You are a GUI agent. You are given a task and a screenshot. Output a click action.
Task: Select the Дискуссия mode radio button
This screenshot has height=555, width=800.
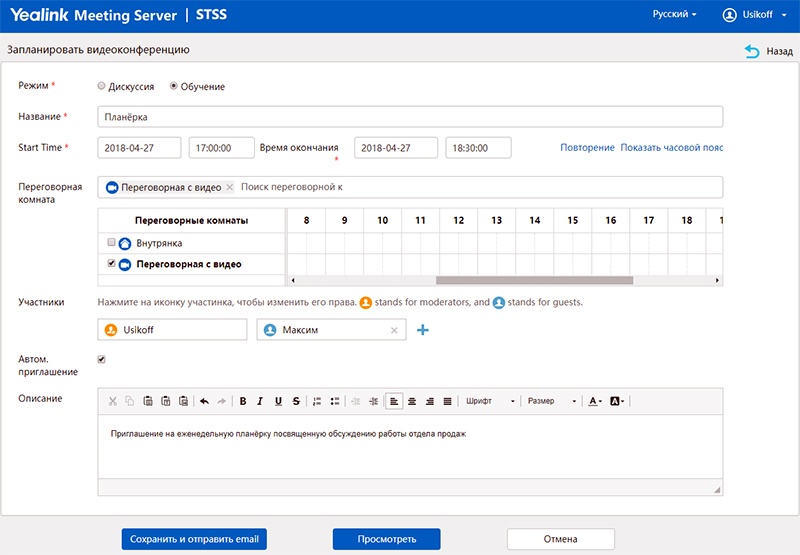(102, 86)
